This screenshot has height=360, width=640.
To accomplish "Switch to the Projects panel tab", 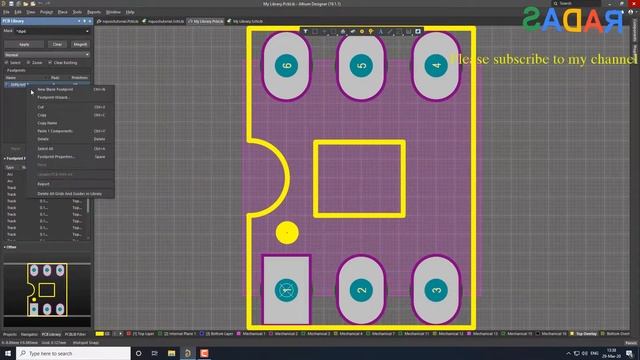I will click(10, 334).
